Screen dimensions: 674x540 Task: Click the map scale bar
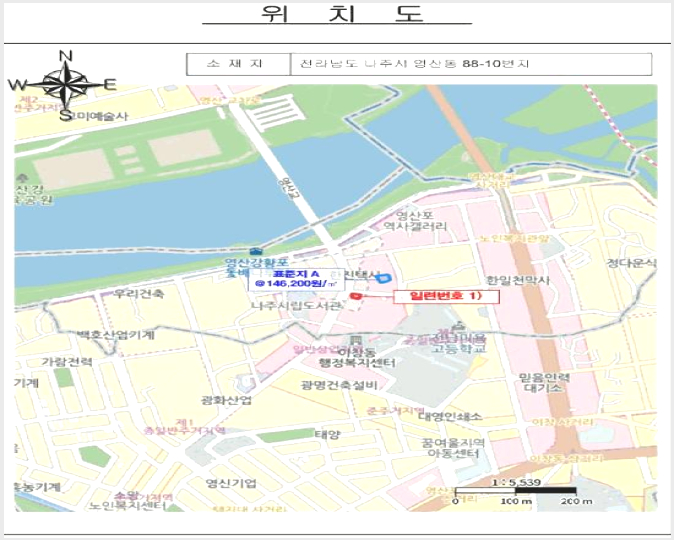pyautogui.click(x=515, y=490)
